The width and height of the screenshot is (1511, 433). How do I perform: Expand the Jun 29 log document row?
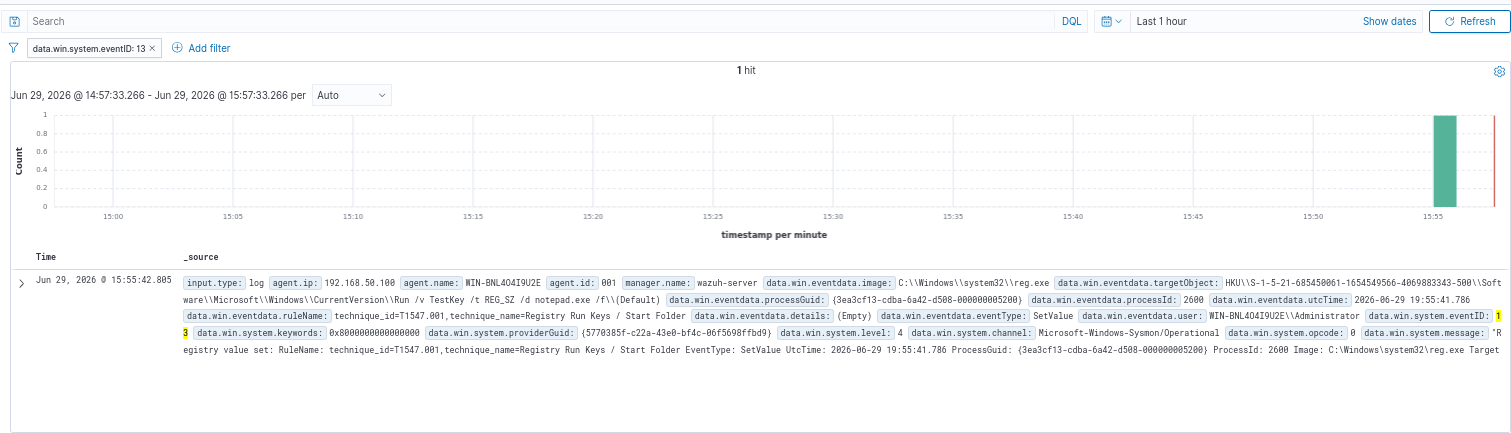point(22,284)
